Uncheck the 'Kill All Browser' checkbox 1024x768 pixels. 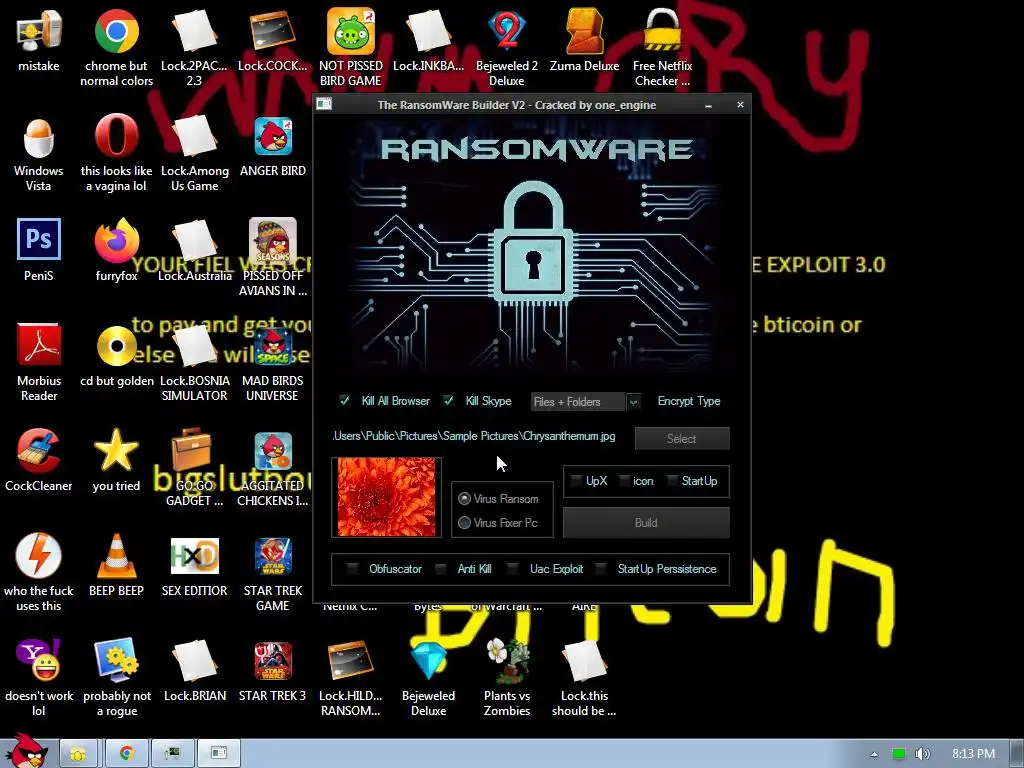click(x=345, y=401)
